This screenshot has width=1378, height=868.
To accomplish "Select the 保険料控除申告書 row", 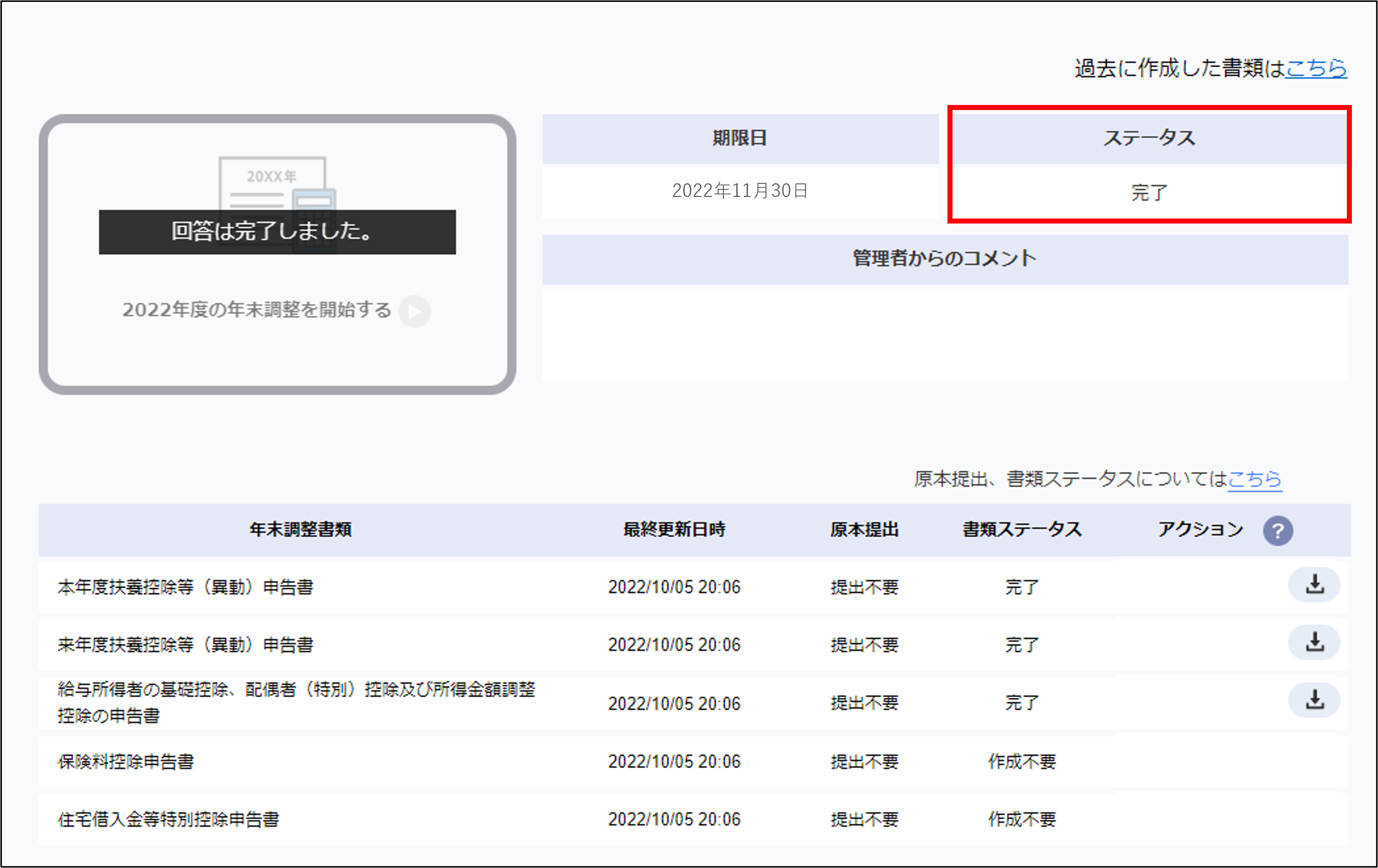I will click(x=126, y=762).
